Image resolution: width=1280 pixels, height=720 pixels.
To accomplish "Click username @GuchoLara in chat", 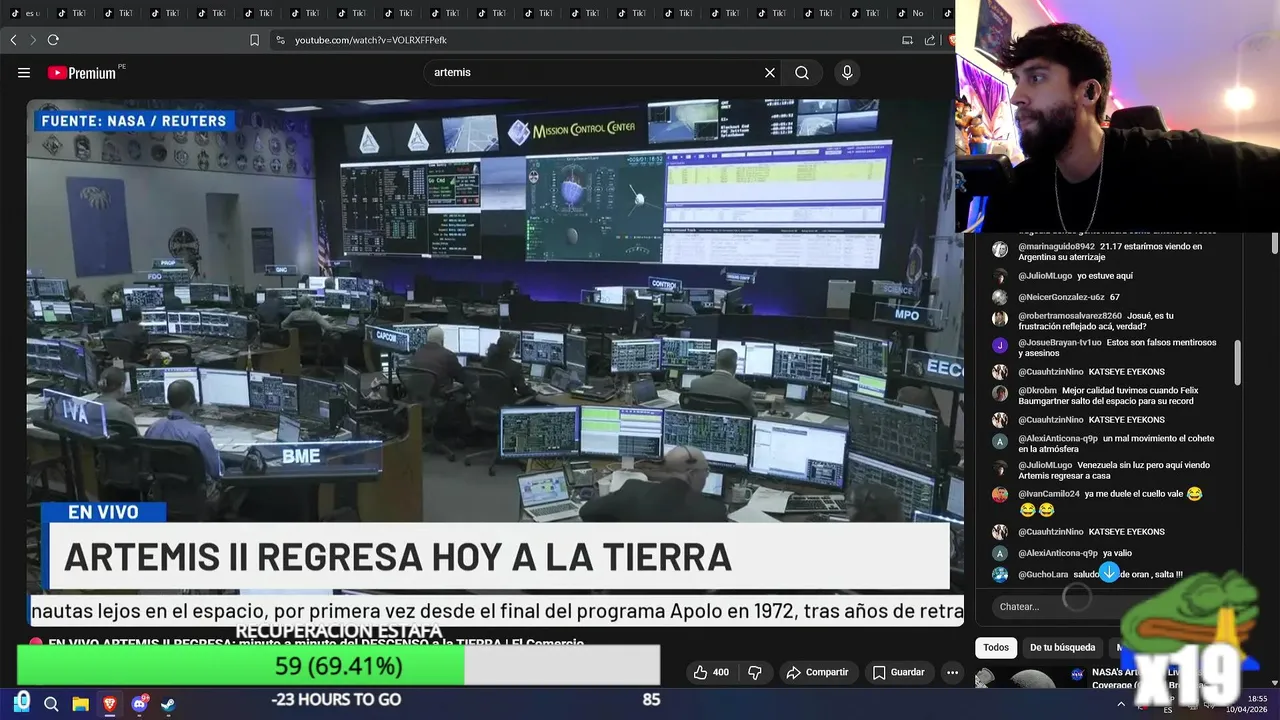I will (1043, 574).
